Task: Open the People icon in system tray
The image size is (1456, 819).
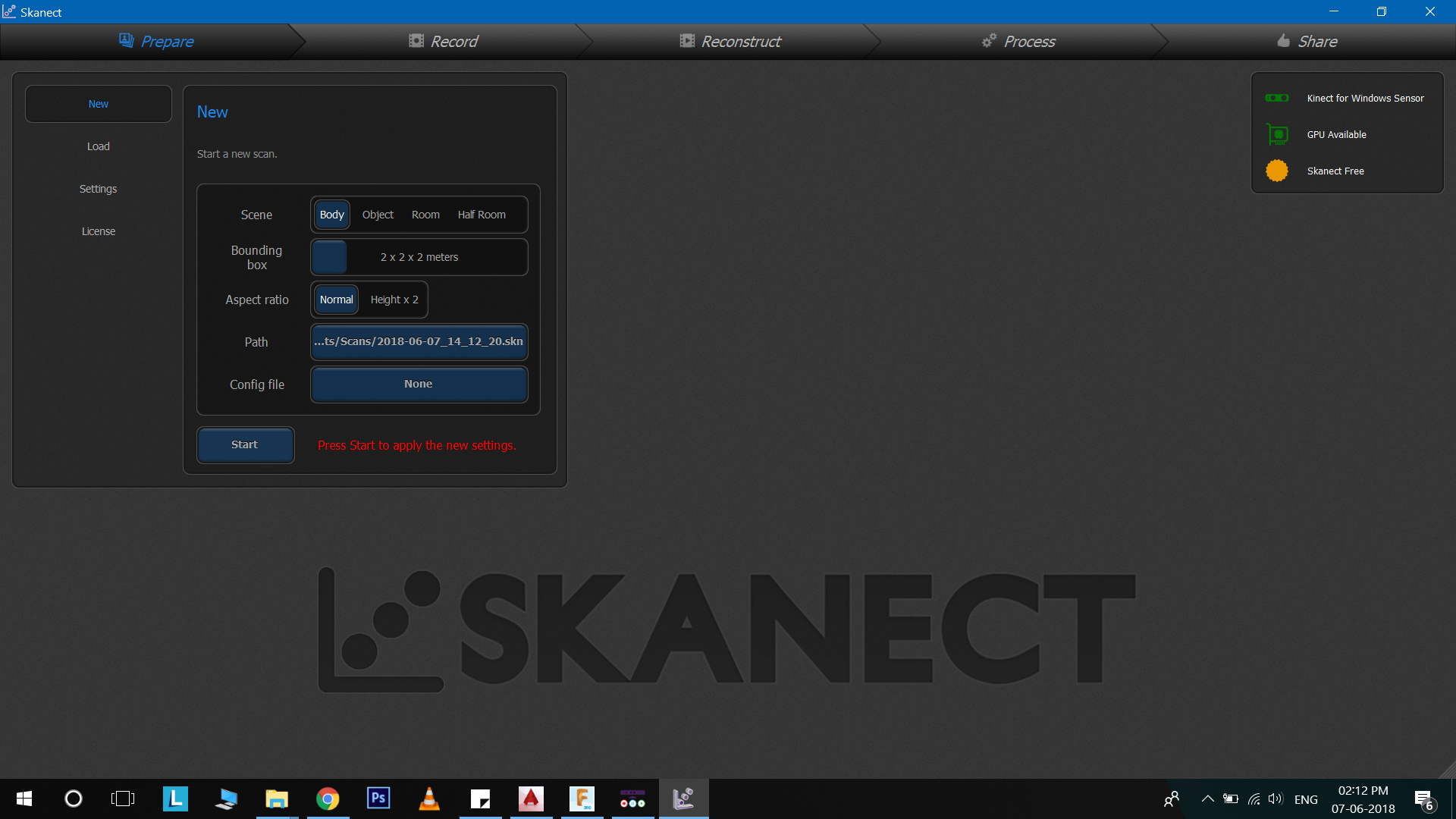Action: (1172, 799)
